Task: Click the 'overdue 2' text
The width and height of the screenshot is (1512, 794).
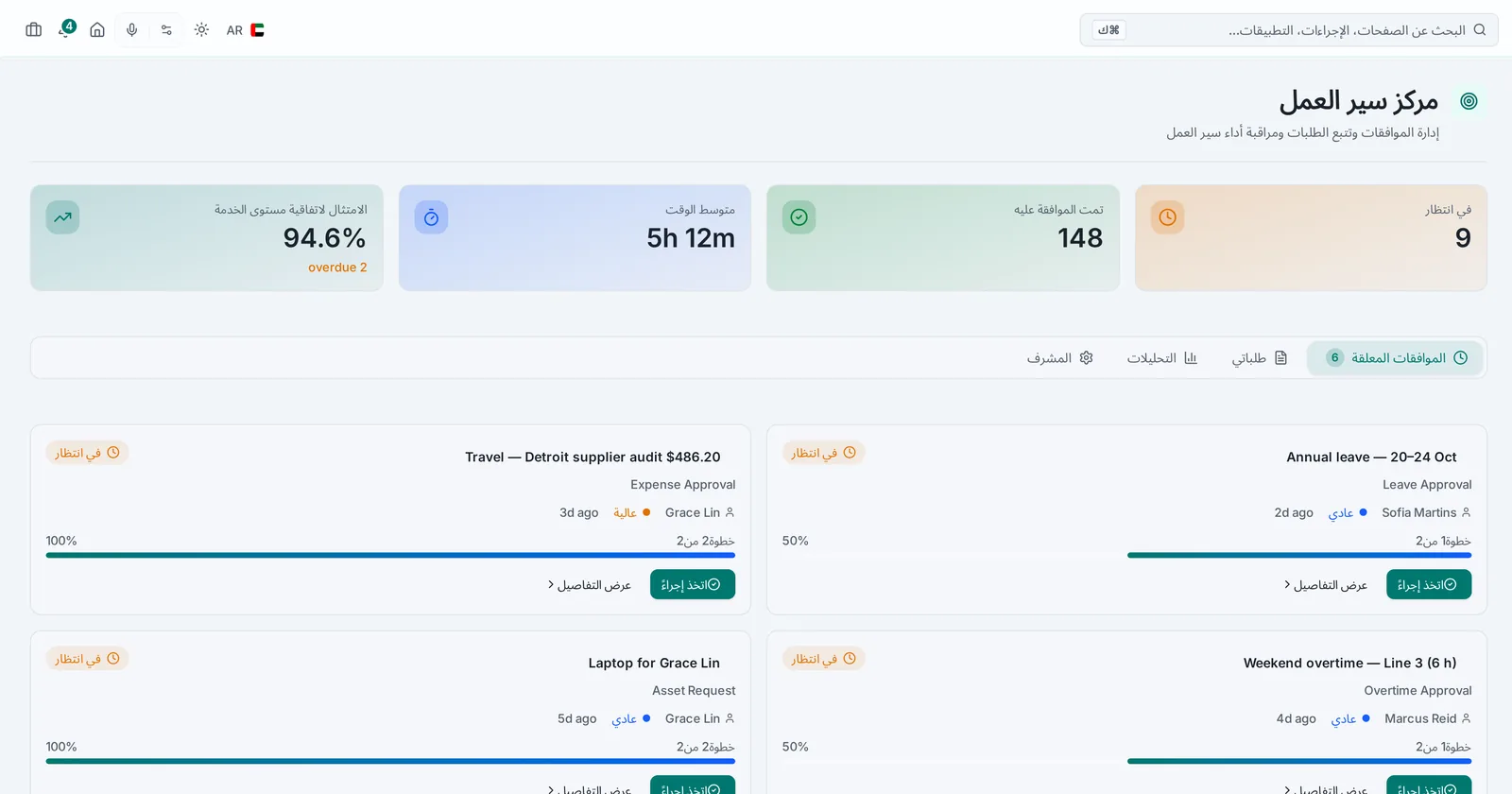Action: (x=337, y=268)
